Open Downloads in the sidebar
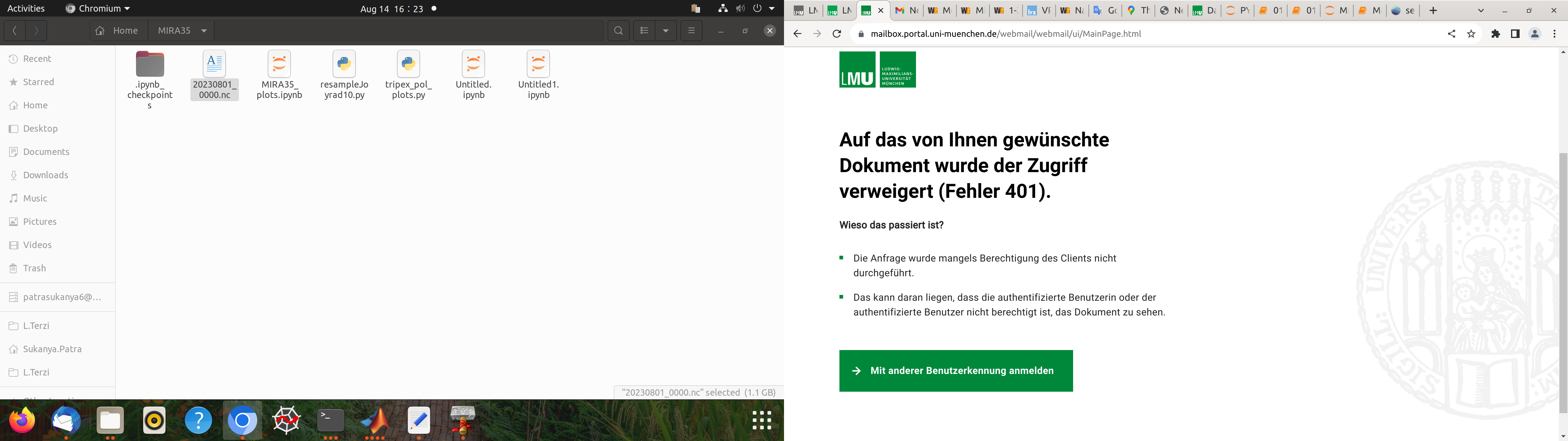This screenshot has height=441, width=1568. (45, 175)
